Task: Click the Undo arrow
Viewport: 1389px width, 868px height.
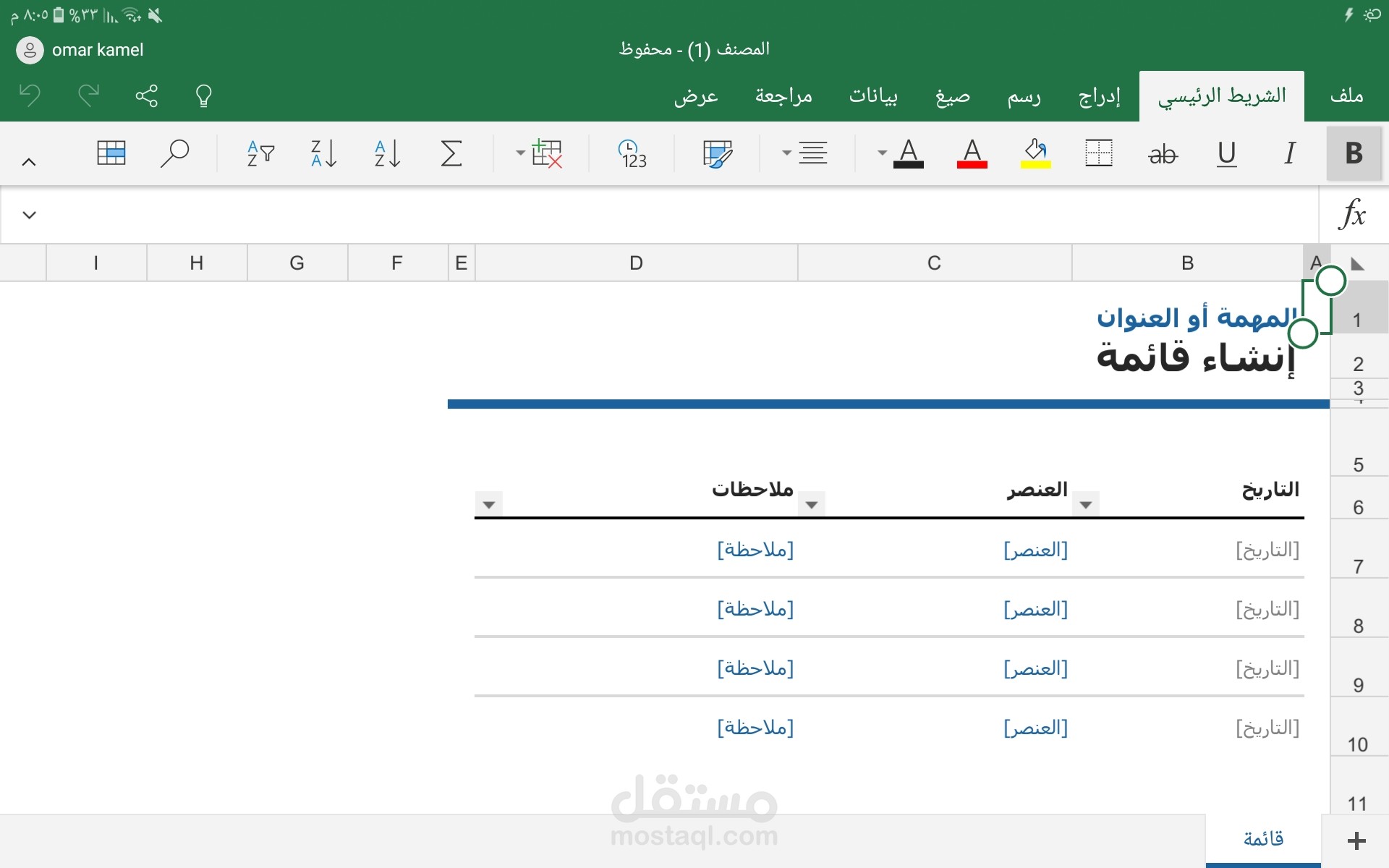Action: coord(30,95)
